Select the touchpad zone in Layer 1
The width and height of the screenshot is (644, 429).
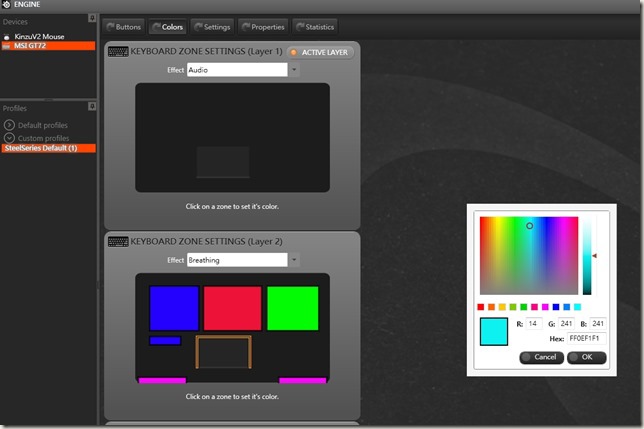point(223,162)
